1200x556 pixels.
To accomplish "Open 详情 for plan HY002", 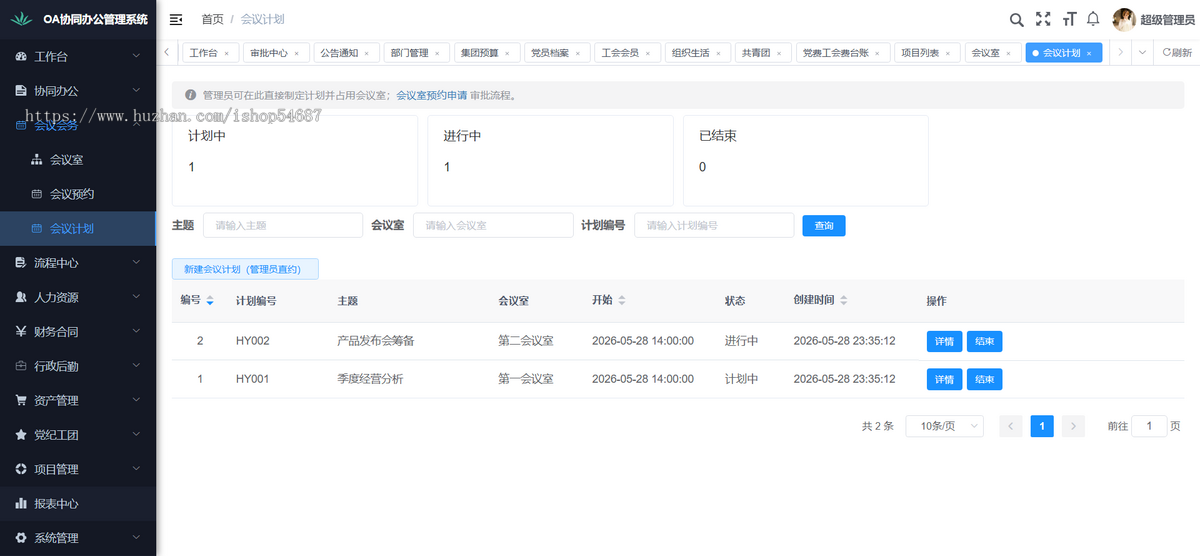I will coord(944,341).
